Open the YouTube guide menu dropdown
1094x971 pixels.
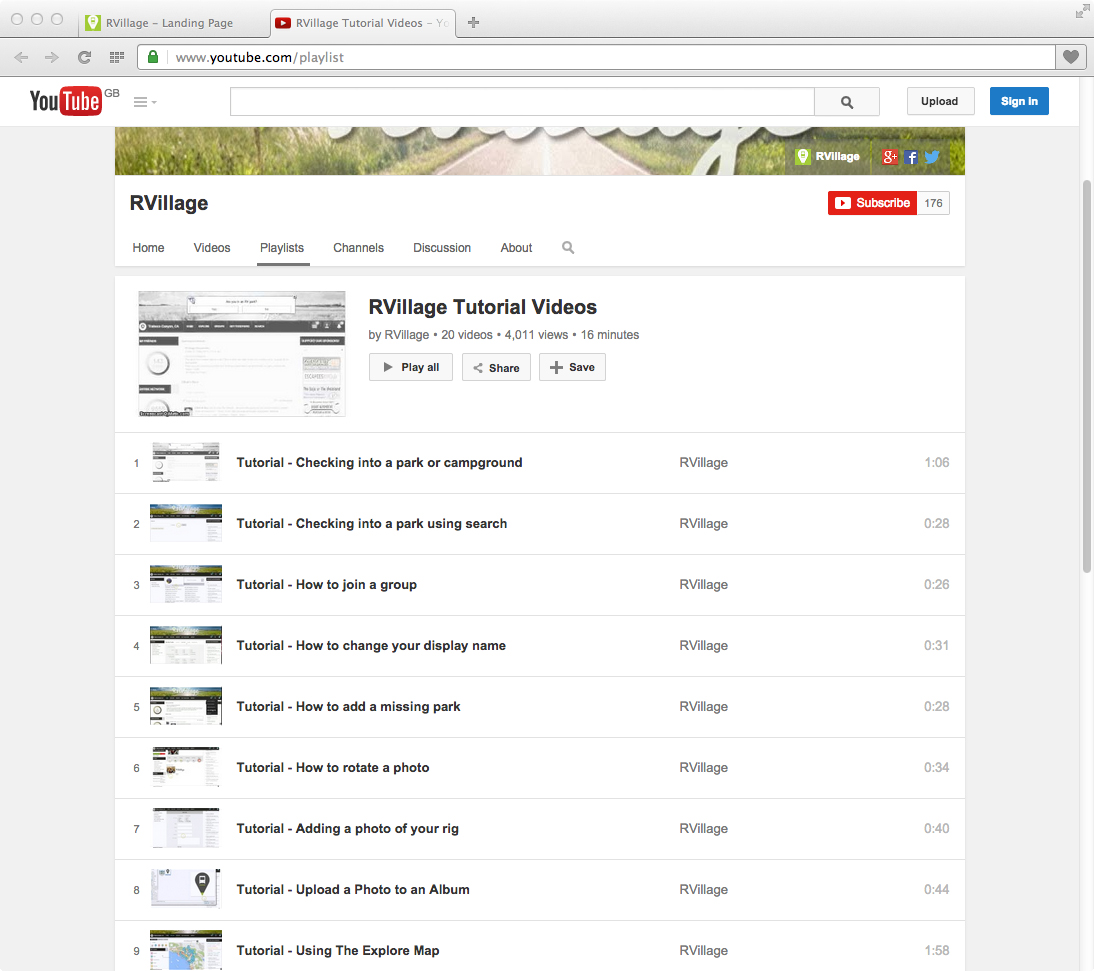145,102
